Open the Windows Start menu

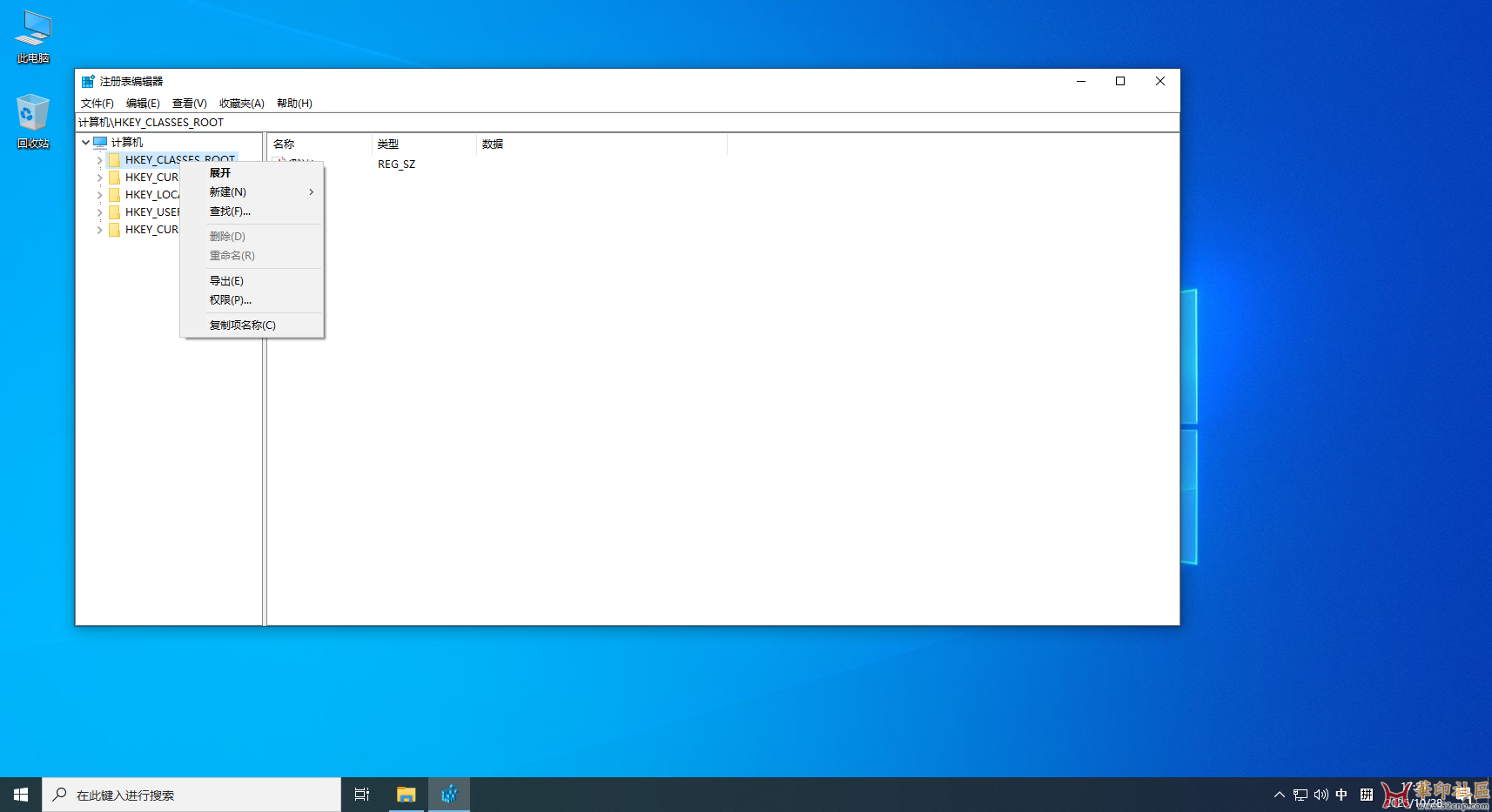coord(20,794)
